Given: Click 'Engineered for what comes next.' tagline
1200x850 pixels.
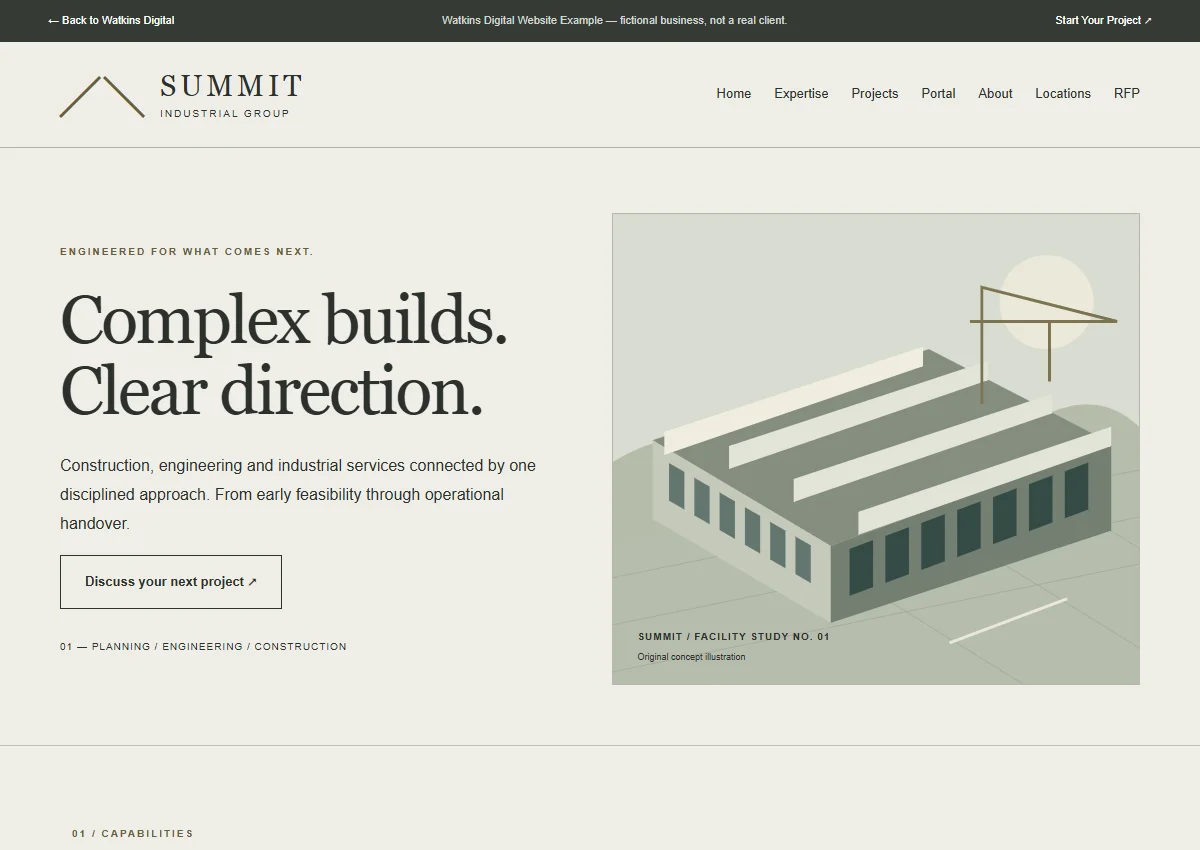Looking at the screenshot, I should [x=187, y=252].
